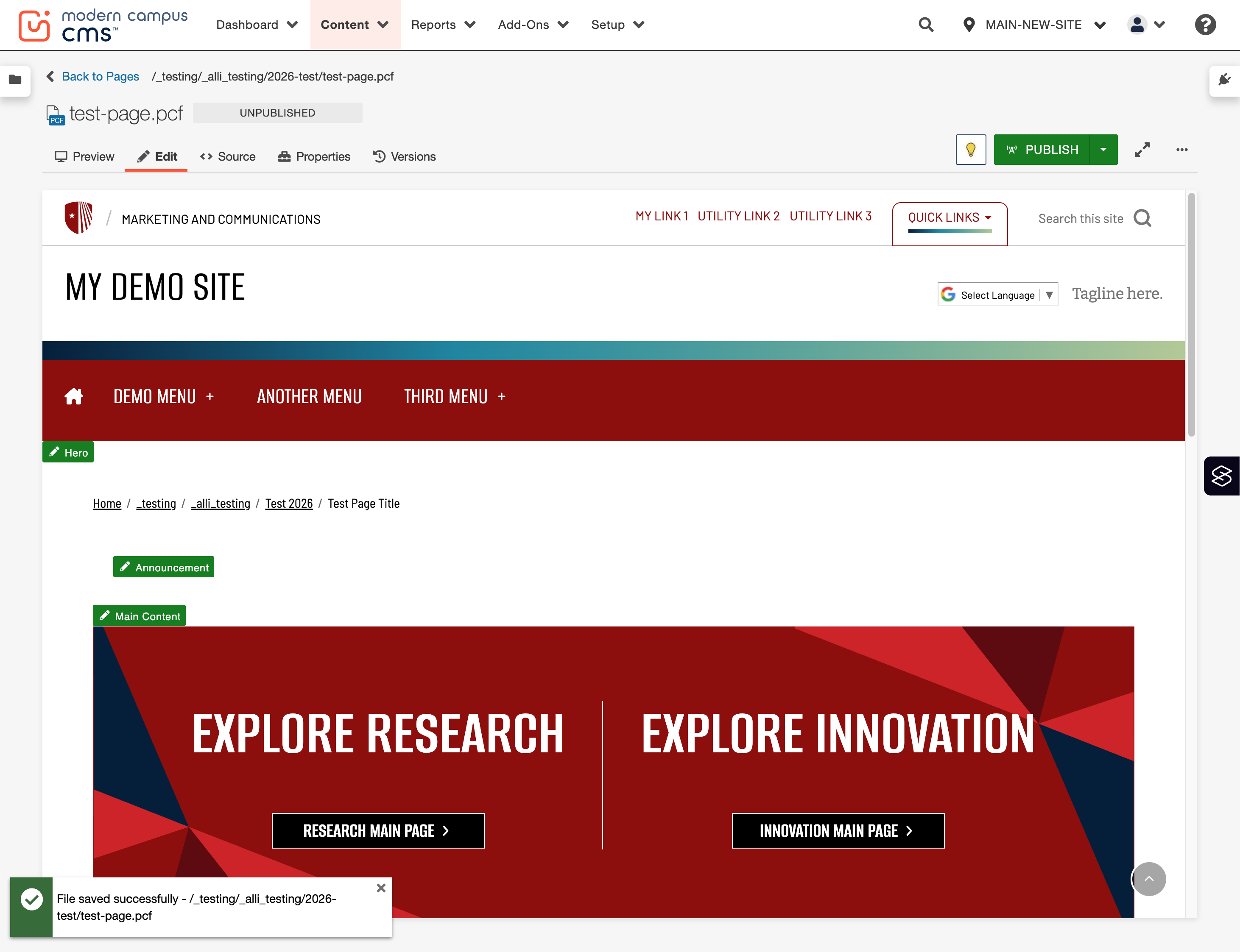Close the file saved notification
Viewport: 1240px width, 952px height.
[x=381, y=888]
